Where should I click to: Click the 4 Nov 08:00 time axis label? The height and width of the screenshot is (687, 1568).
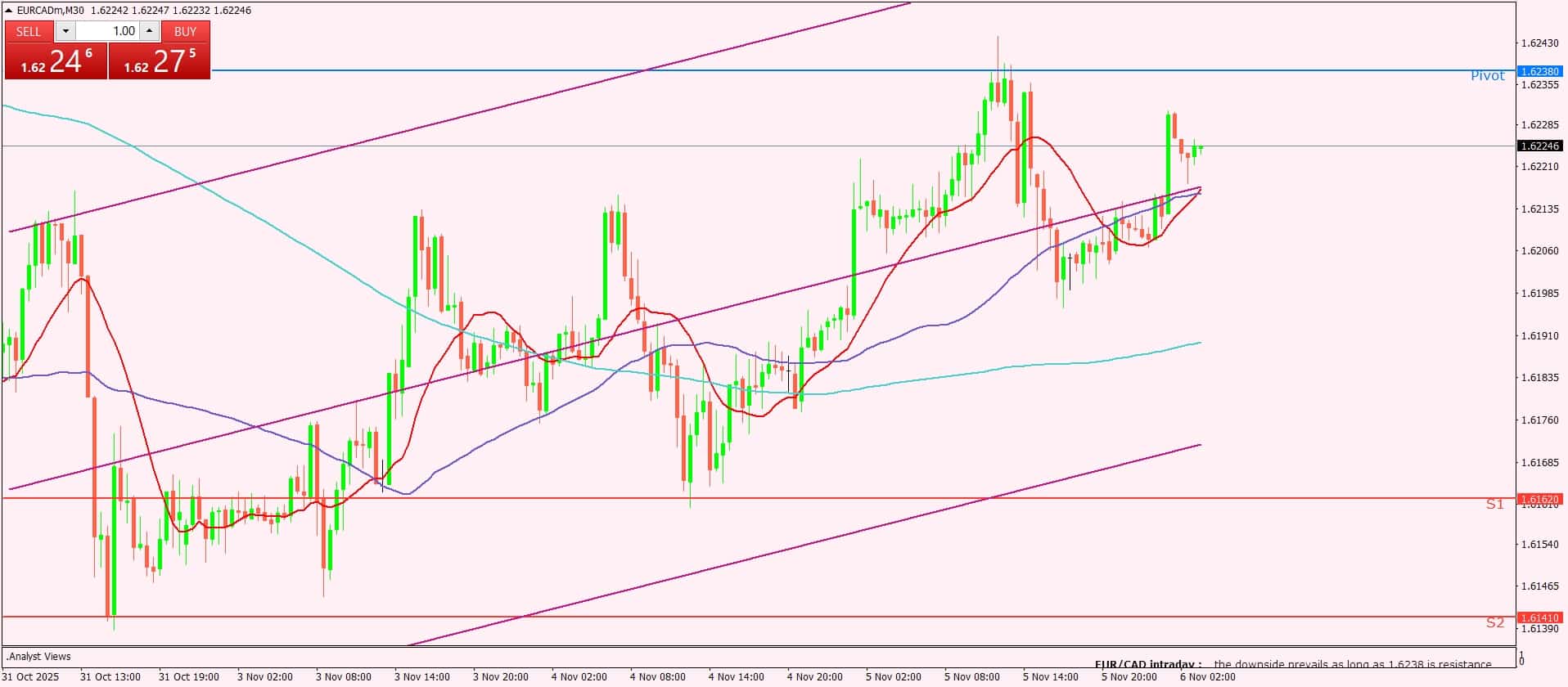(x=657, y=676)
